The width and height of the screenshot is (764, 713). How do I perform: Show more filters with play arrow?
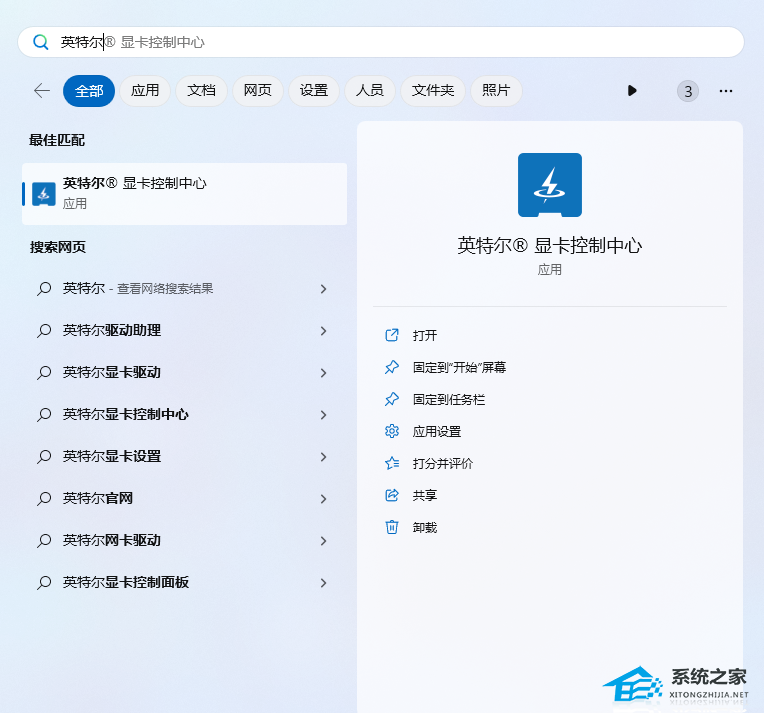click(632, 91)
